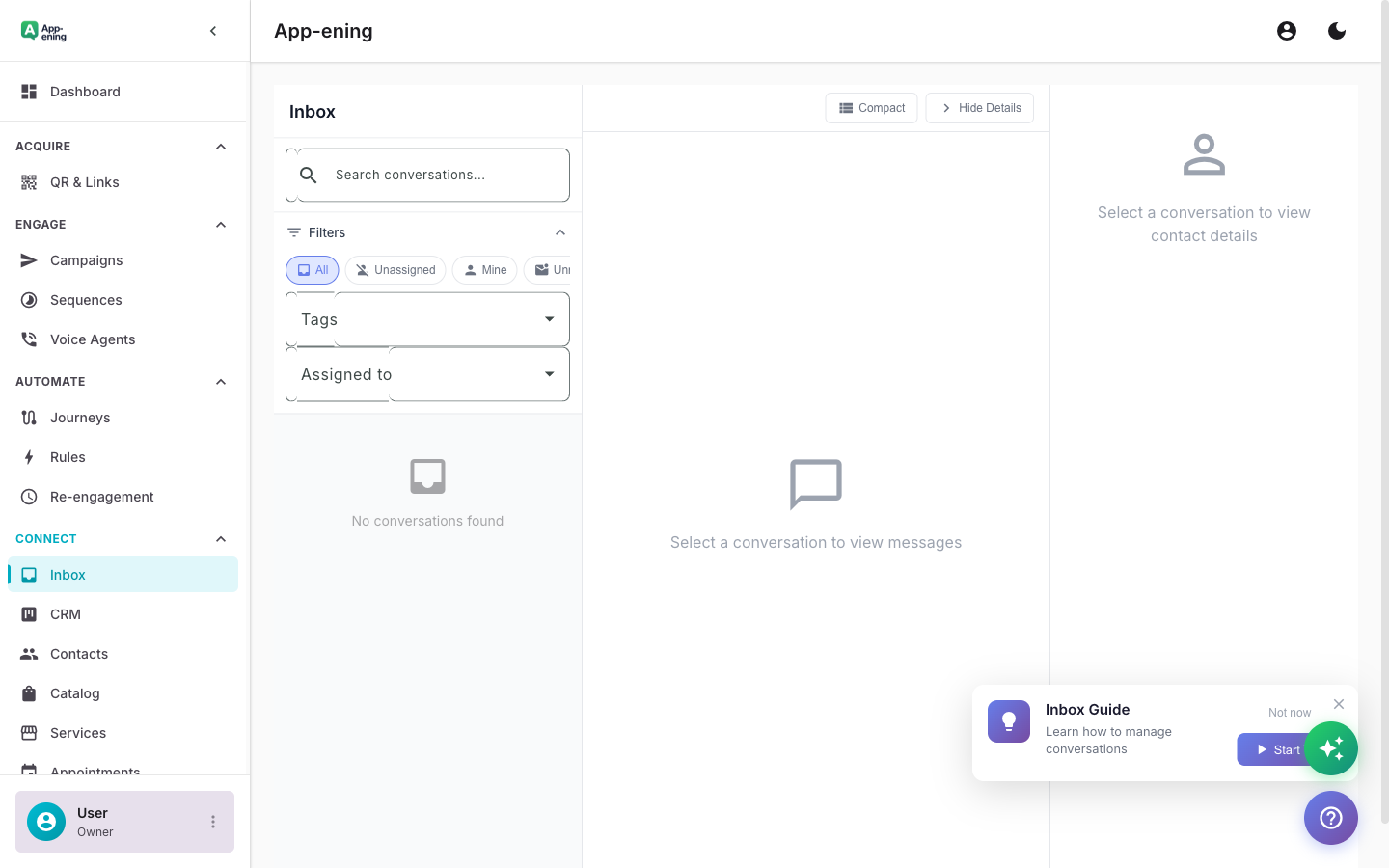Open the Re-engagement section

tap(101, 497)
